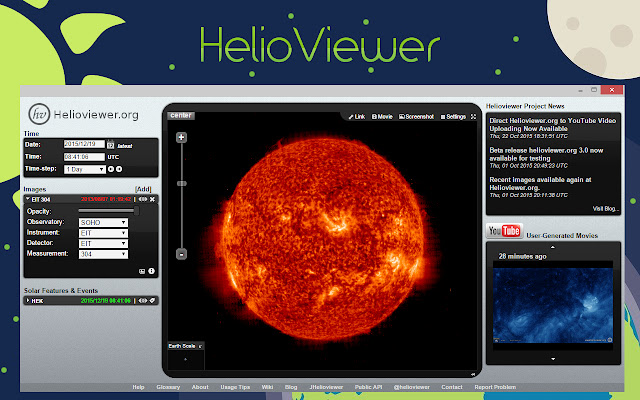Open the Help footer link
The height and width of the screenshot is (400, 640).
tap(138, 387)
